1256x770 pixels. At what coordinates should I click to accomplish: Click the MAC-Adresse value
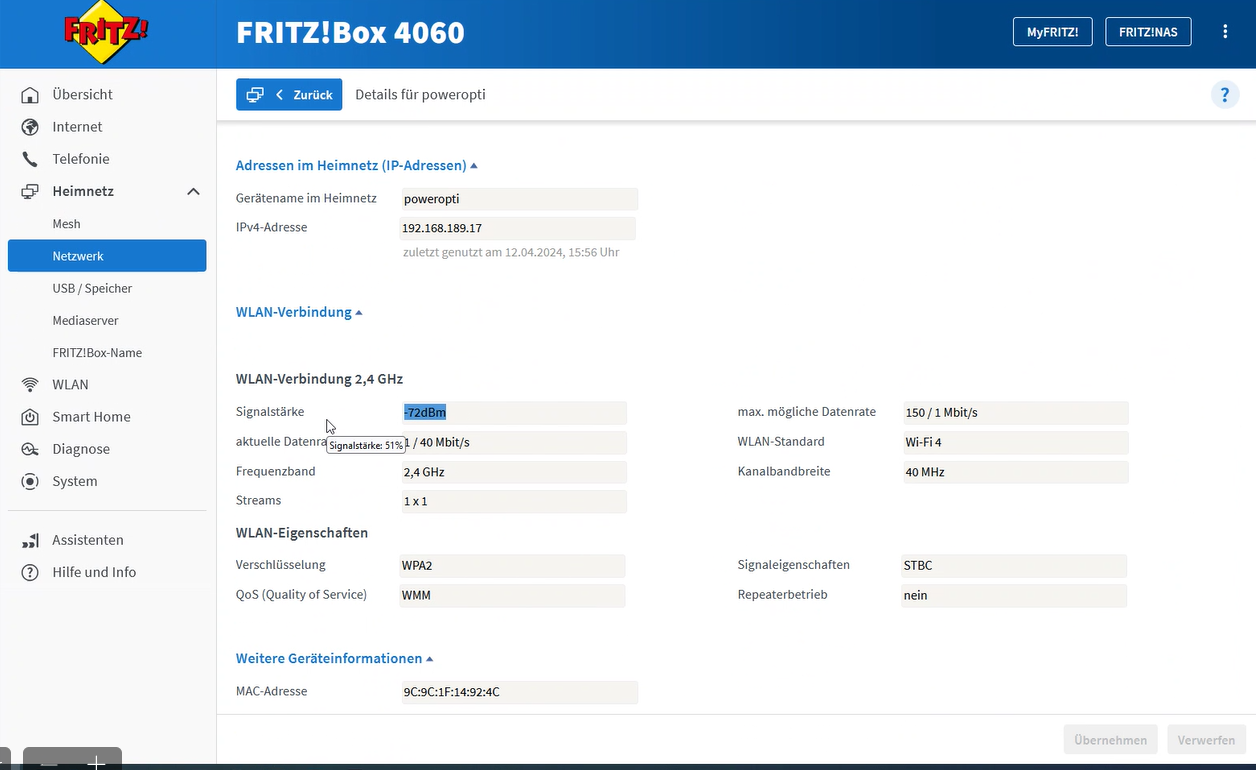518,692
